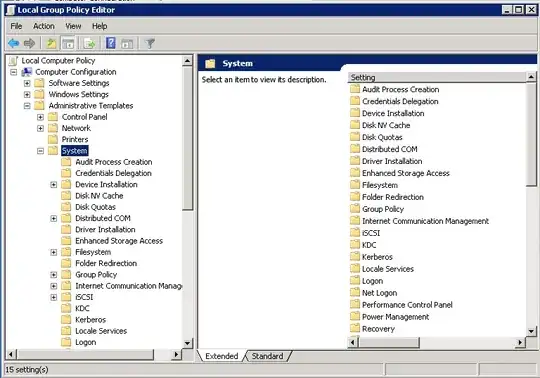This screenshot has height=378, width=540.
Task: Click the System header folder icon
Action: pyautogui.click(x=210, y=63)
